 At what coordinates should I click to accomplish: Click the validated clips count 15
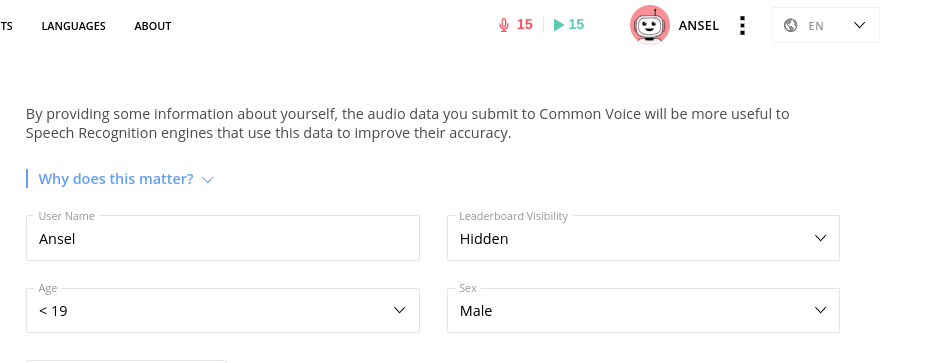pyautogui.click(x=576, y=25)
